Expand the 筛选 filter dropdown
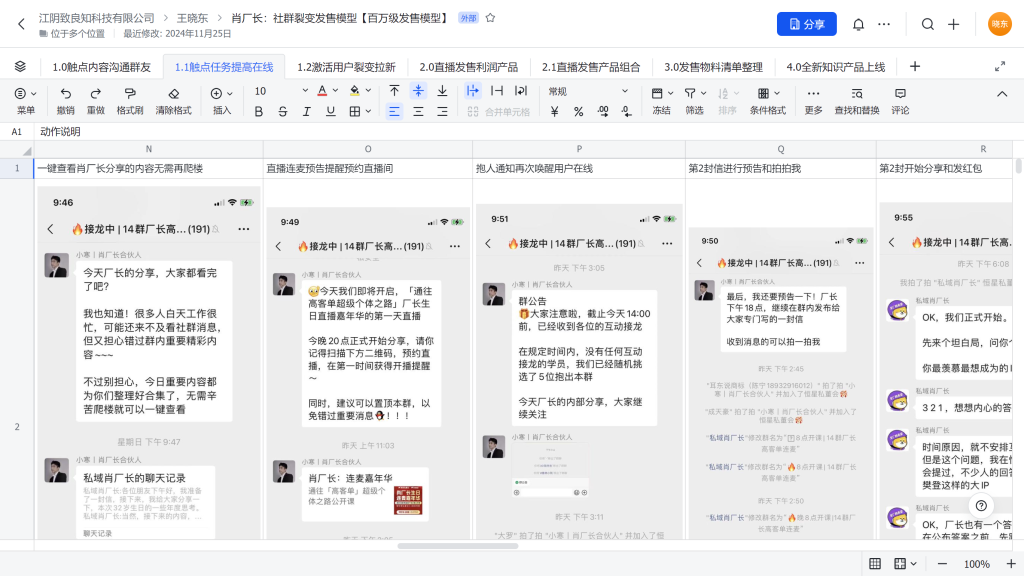Viewport: 1024px width, 576px height. pos(703,93)
